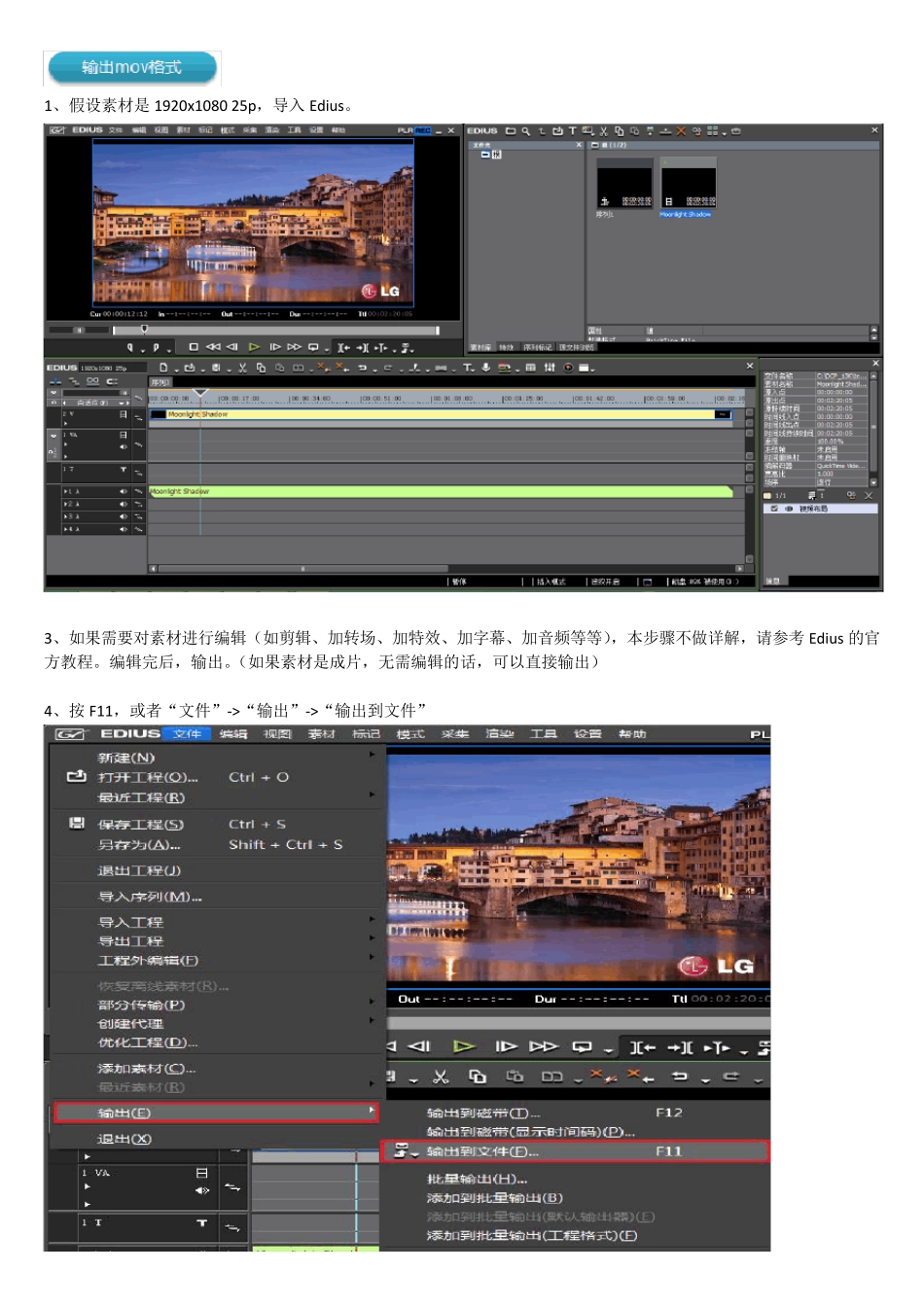
Task: Set In point in full-interface player
Action: 130,347
